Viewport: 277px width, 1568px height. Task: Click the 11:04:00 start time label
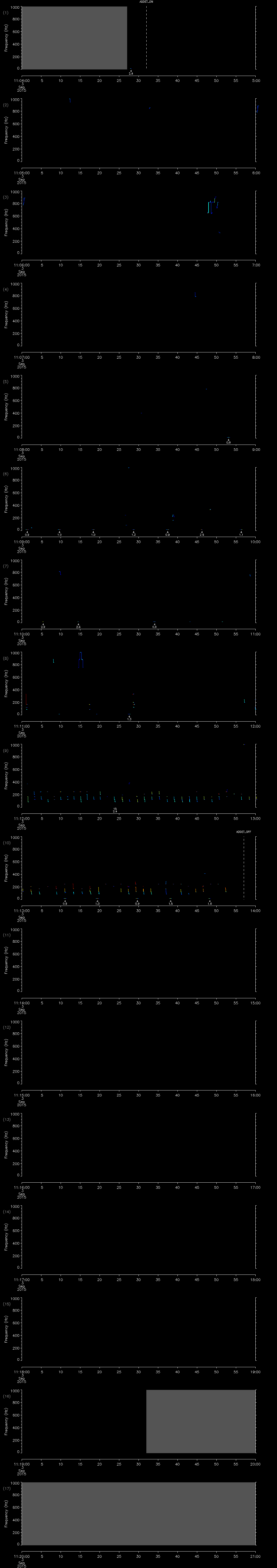coord(21,80)
